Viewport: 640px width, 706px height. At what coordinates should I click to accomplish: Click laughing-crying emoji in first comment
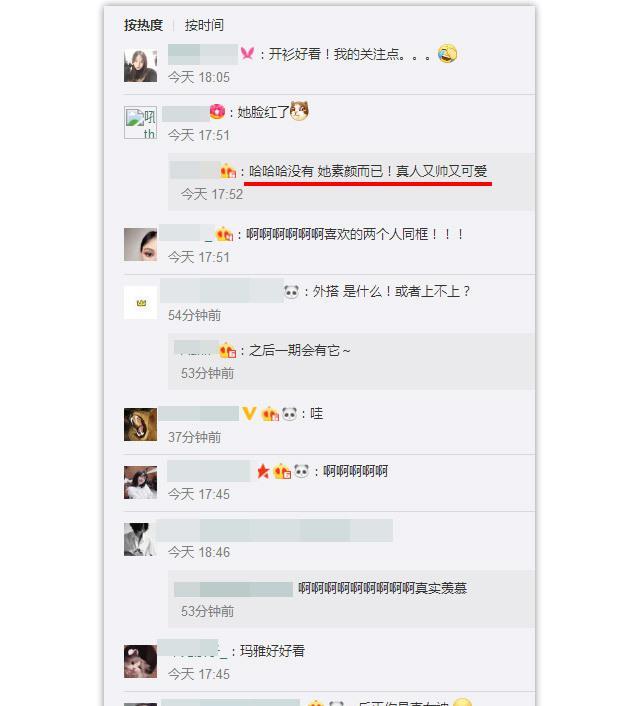pos(447,54)
